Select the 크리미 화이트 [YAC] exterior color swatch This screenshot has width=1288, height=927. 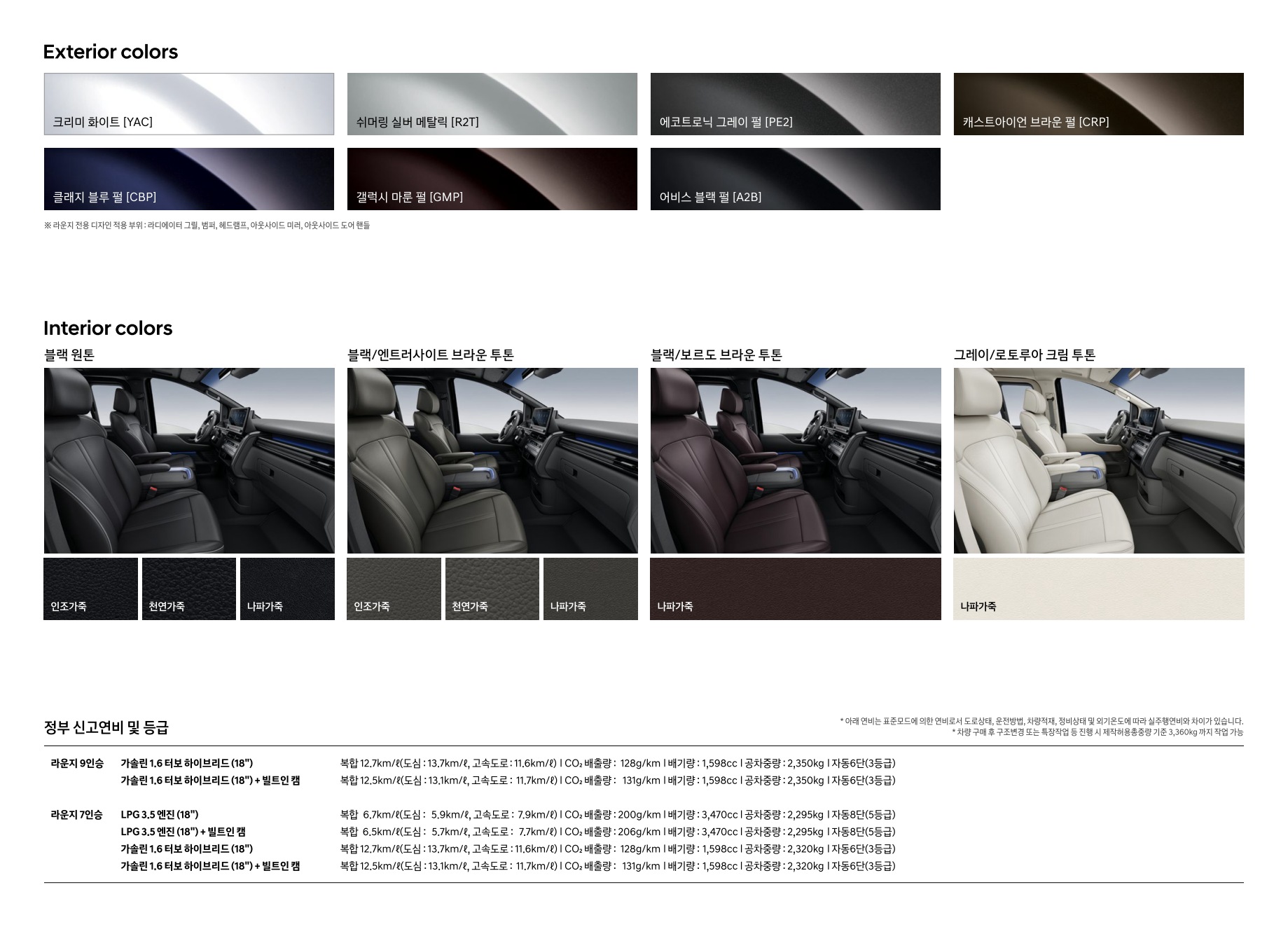pyautogui.click(x=188, y=104)
